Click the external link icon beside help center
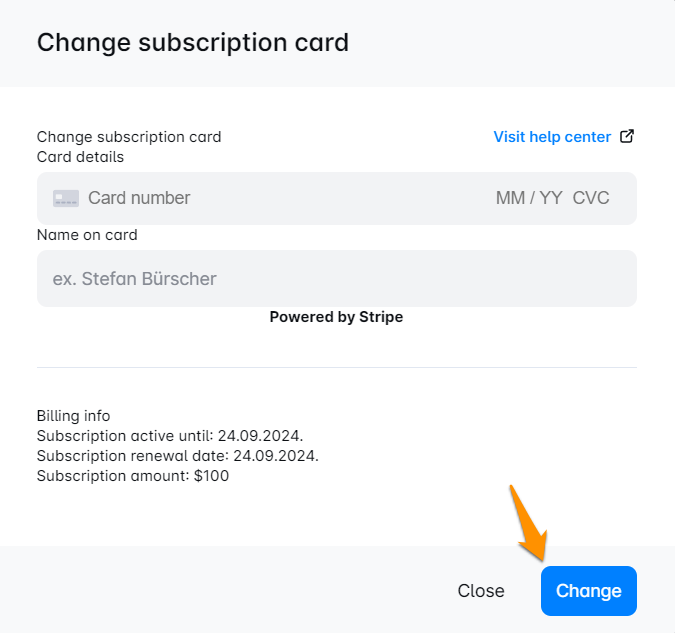The image size is (675, 633). click(627, 137)
